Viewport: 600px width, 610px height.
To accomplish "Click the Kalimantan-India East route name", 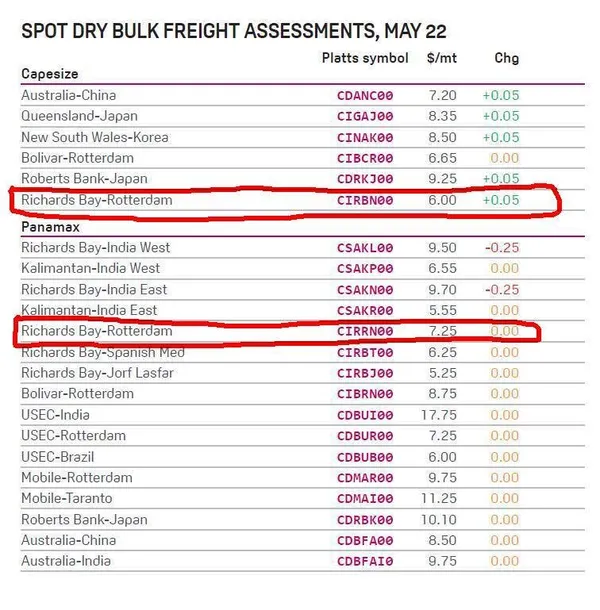I will 89,310.
